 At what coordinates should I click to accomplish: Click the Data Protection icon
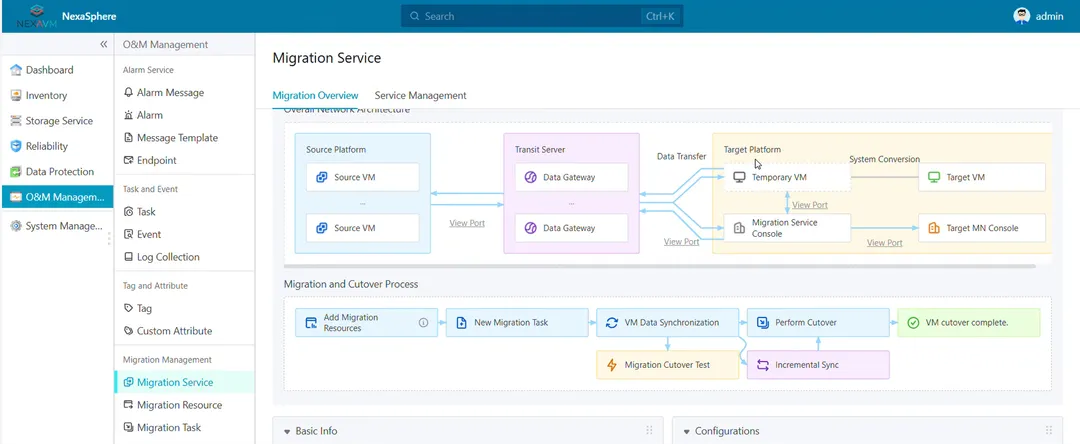point(16,172)
